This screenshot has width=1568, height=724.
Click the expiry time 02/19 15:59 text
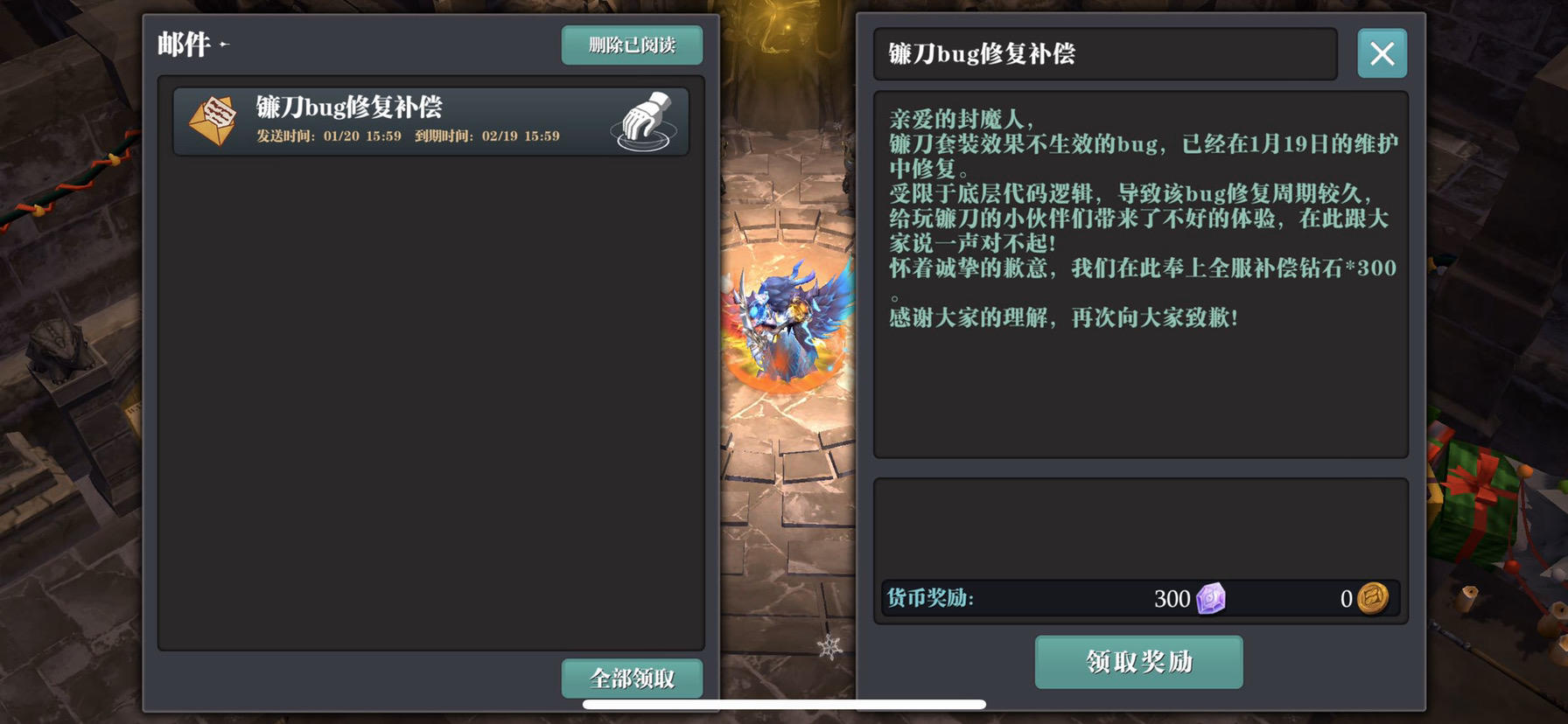click(x=521, y=136)
